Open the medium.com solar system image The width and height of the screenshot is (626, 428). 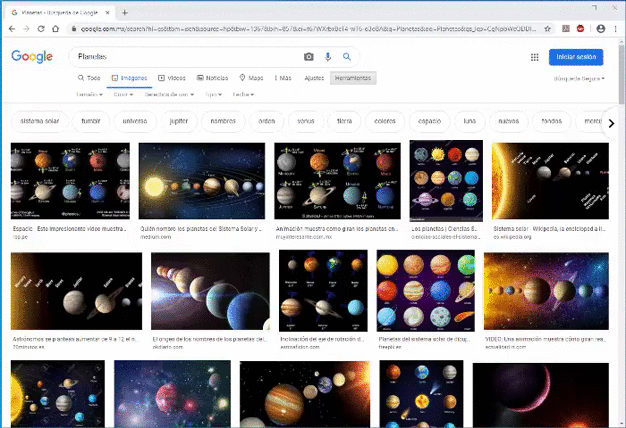pos(202,181)
